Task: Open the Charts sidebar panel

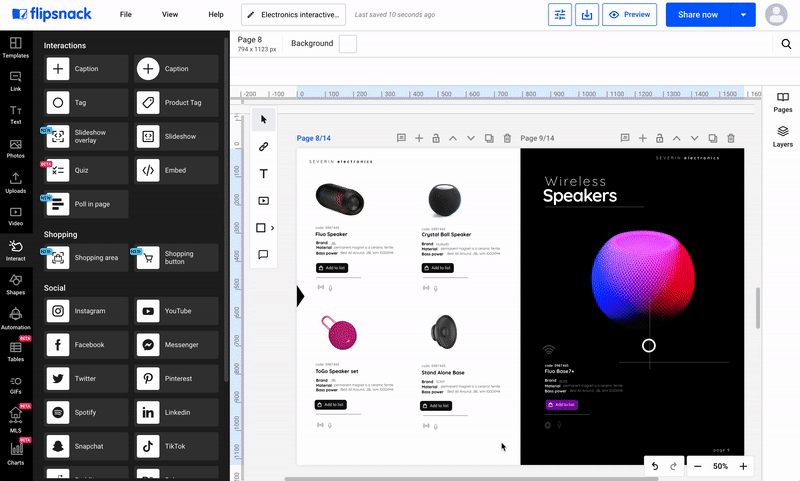Action: pyautogui.click(x=16, y=453)
